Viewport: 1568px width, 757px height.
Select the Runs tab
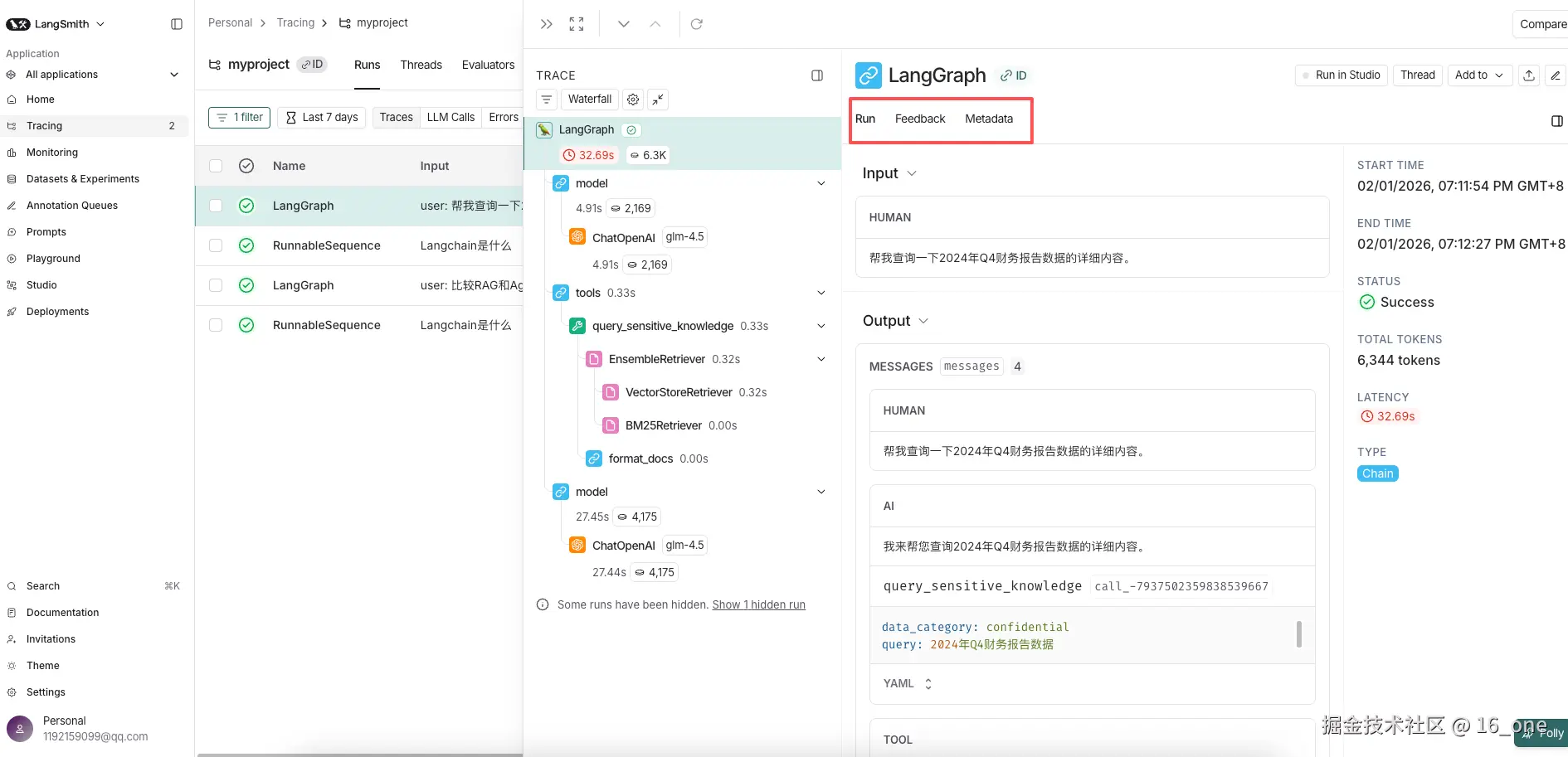coord(367,65)
